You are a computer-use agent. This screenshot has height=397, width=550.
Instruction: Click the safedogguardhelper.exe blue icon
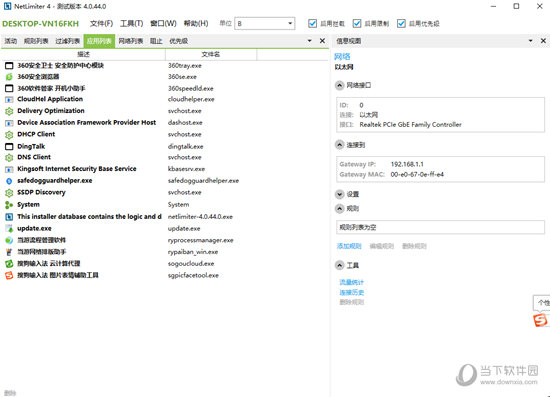pos(9,181)
